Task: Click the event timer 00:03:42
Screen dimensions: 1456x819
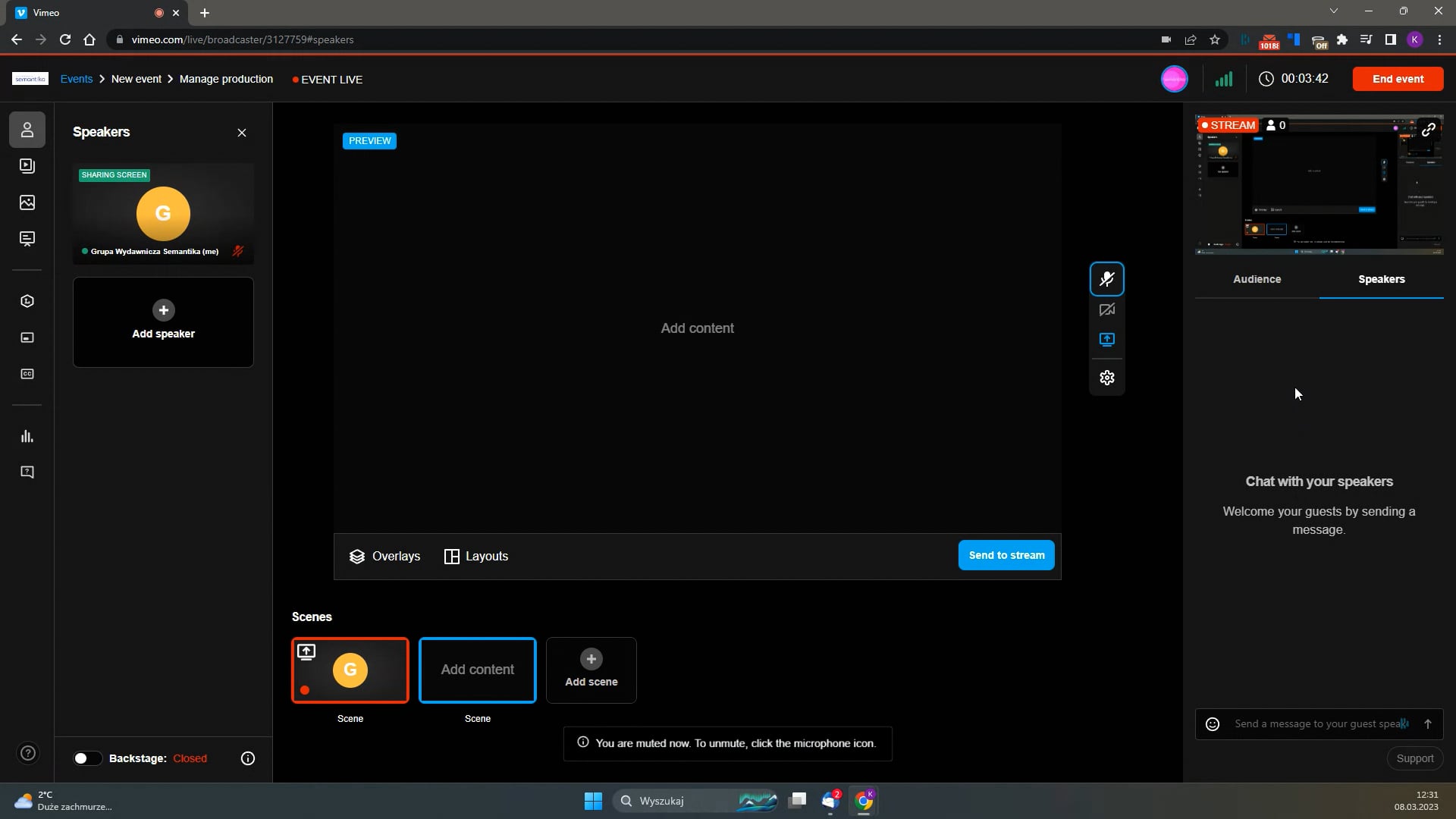Action: pos(1294,79)
